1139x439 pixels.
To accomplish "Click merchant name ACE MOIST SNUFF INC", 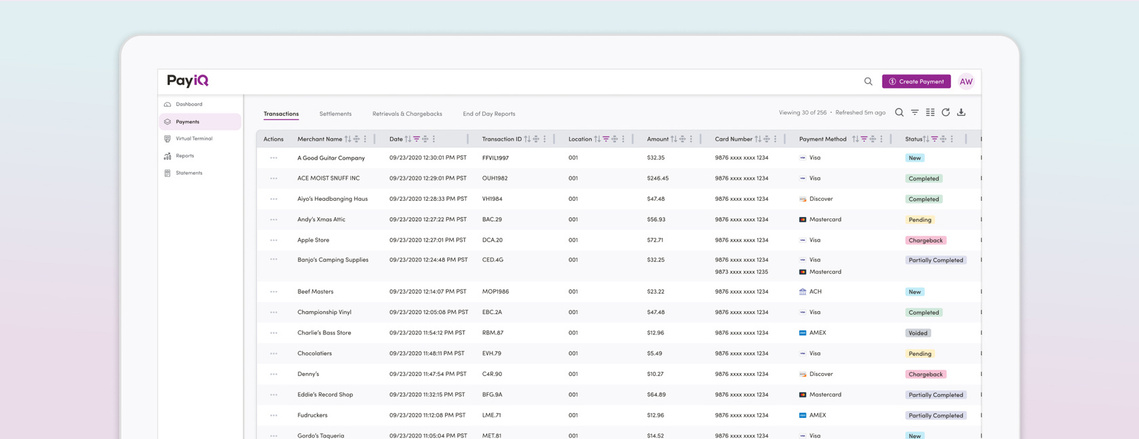I will [x=328, y=178].
